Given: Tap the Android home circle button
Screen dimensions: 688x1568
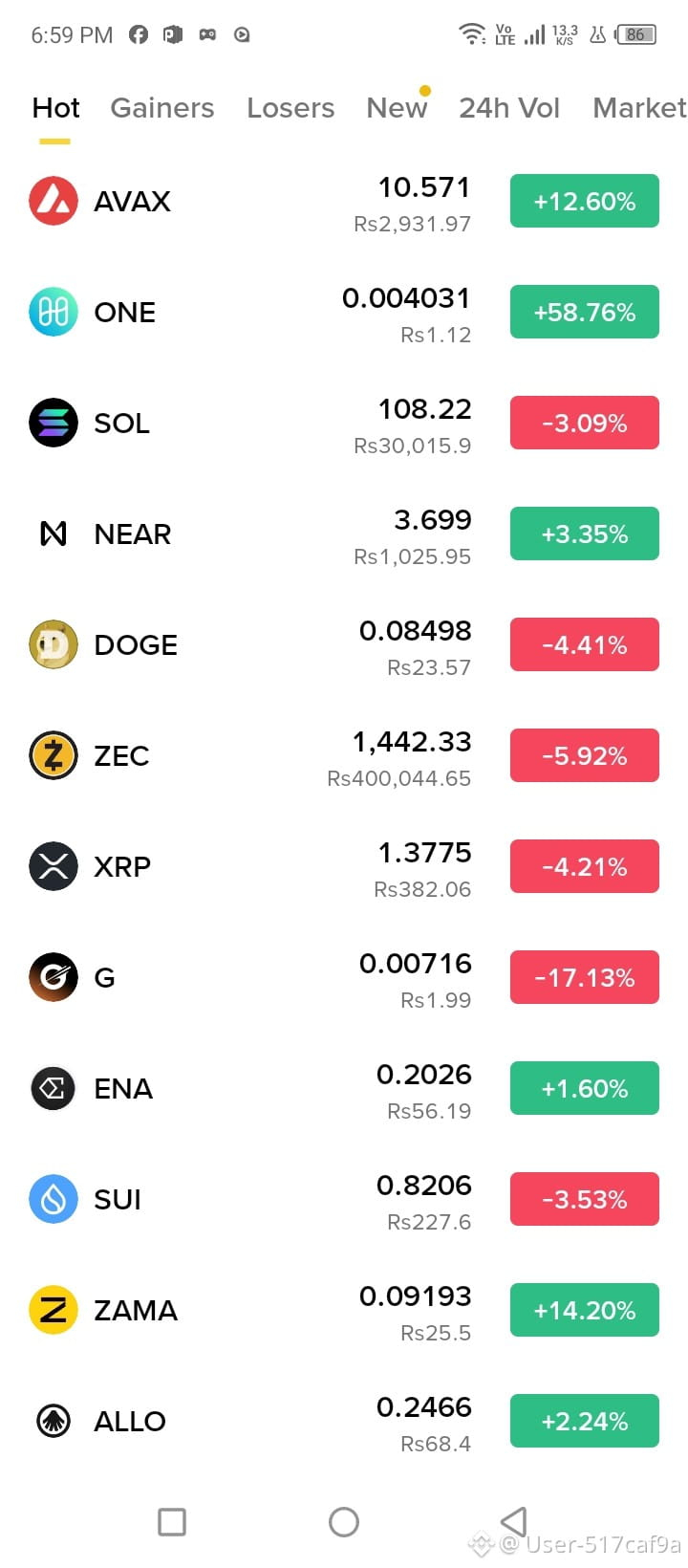Looking at the screenshot, I should 344,1521.
